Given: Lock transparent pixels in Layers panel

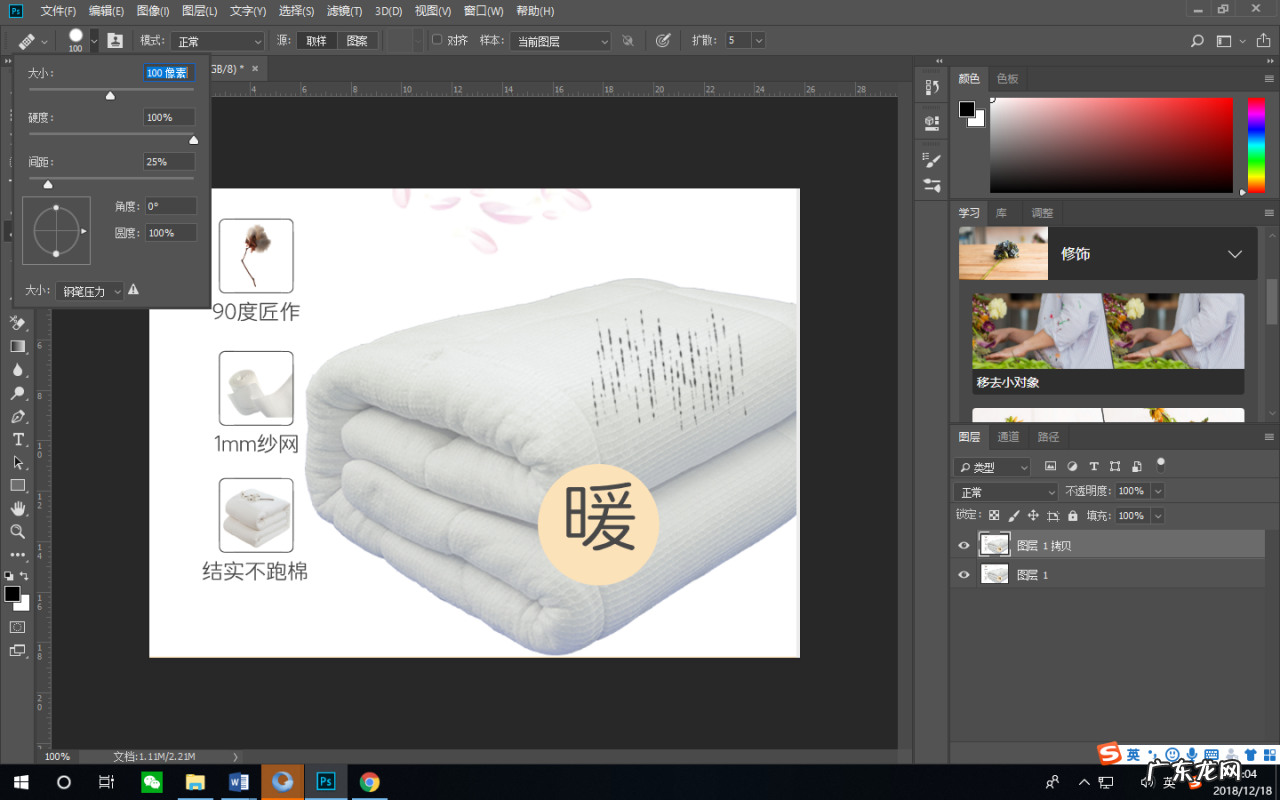Looking at the screenshot, I should pyautogui.click(x=994, y=515).
